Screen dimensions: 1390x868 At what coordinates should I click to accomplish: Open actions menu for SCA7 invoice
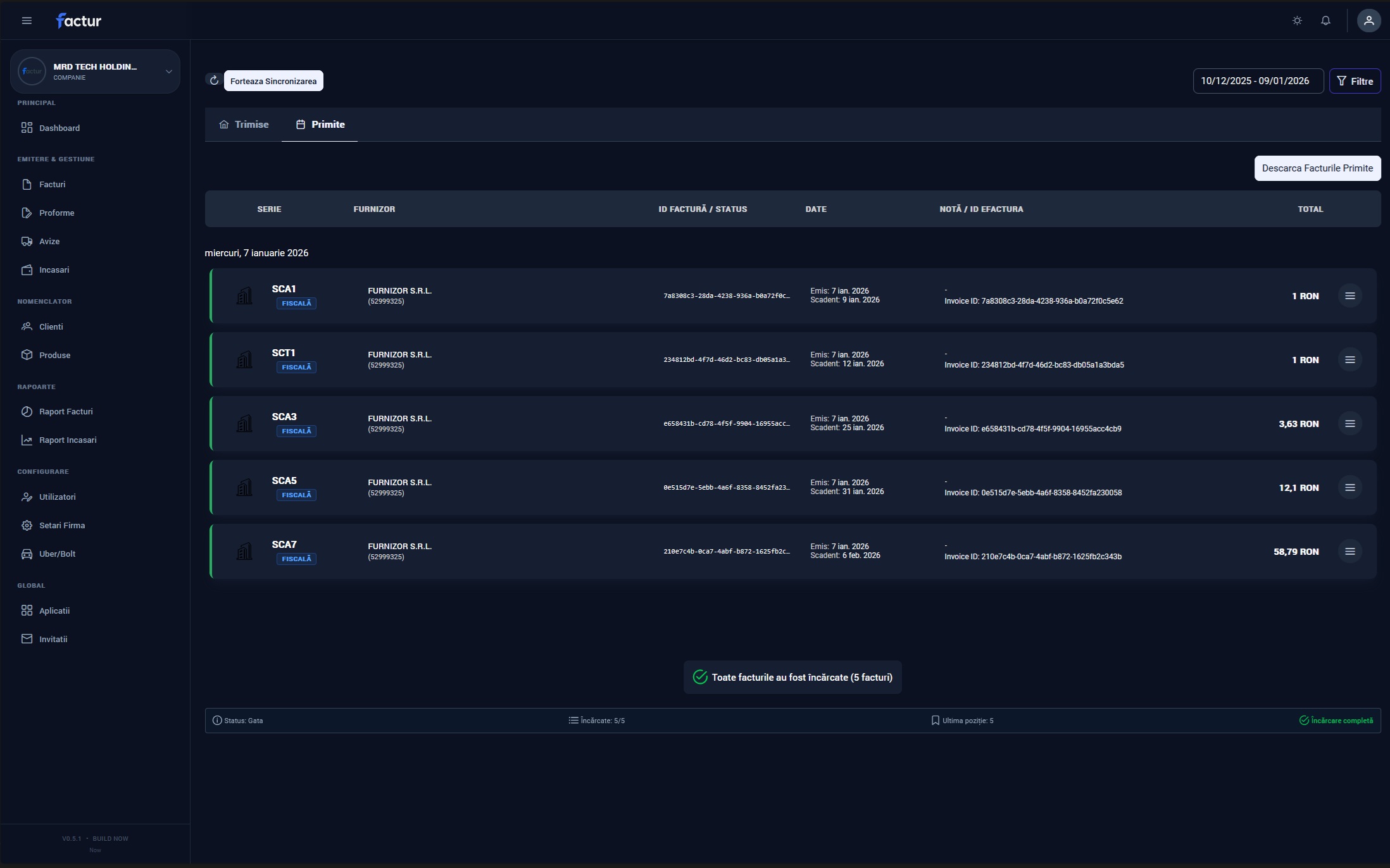1349,552
